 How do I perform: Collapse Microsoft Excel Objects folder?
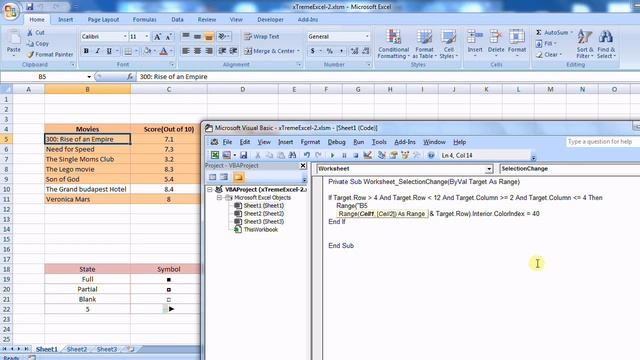click(219, 198)
